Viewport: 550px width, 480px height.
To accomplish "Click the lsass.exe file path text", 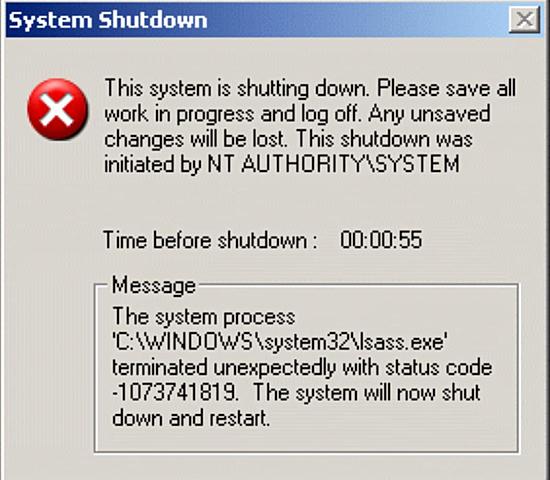I will pyautogui.click(x=280, y=342).
